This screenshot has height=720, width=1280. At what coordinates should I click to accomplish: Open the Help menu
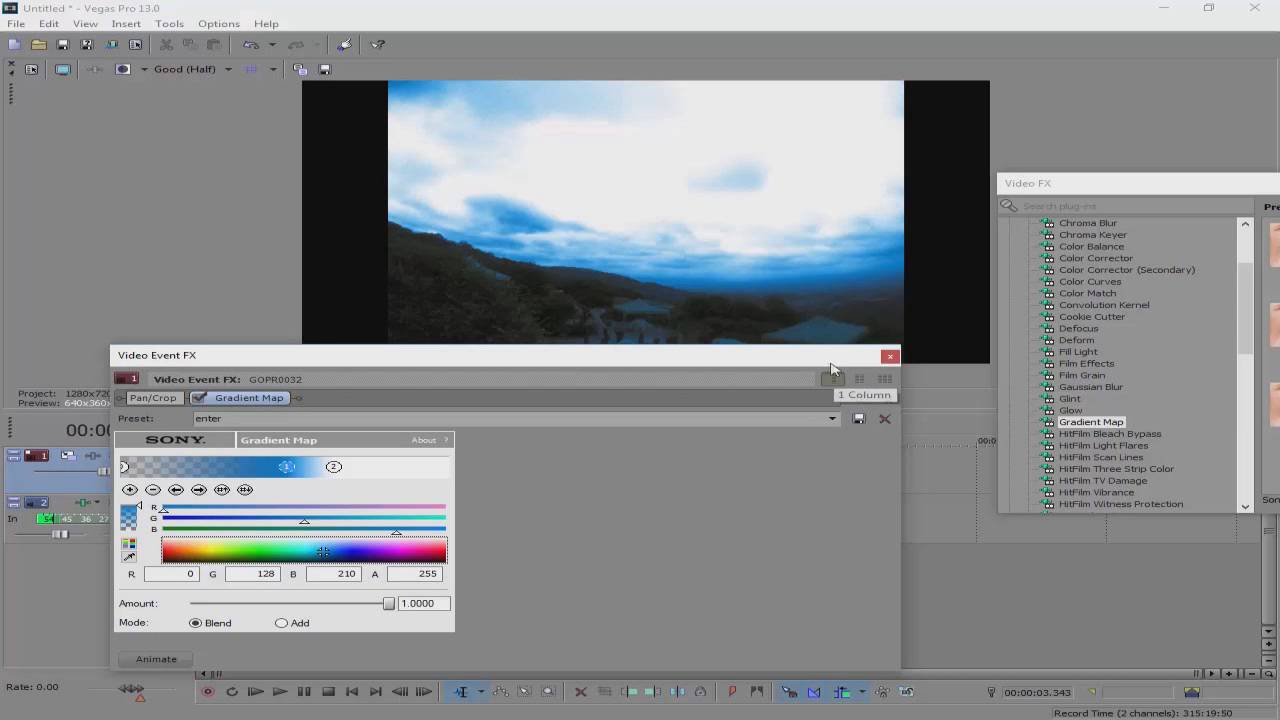pyautogui.click(x=266, y=24)
